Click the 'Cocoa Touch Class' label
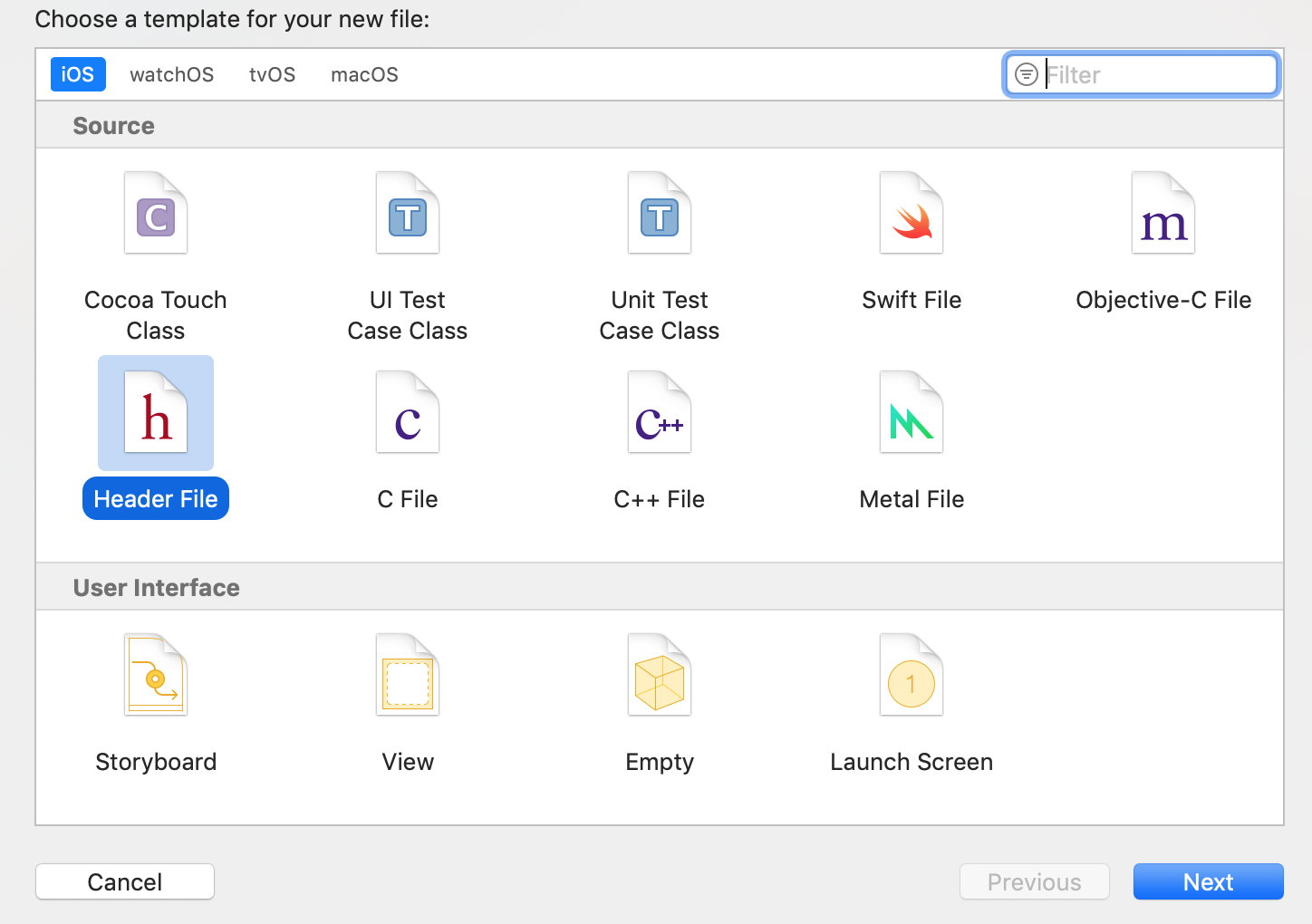 click(x=156, y=315)
